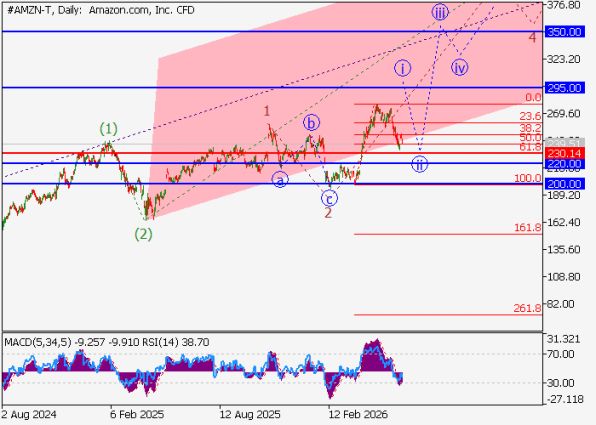This screenshot has height=425, width=596.
Task: Select the circled c wave label
Action: pos(329,198)
